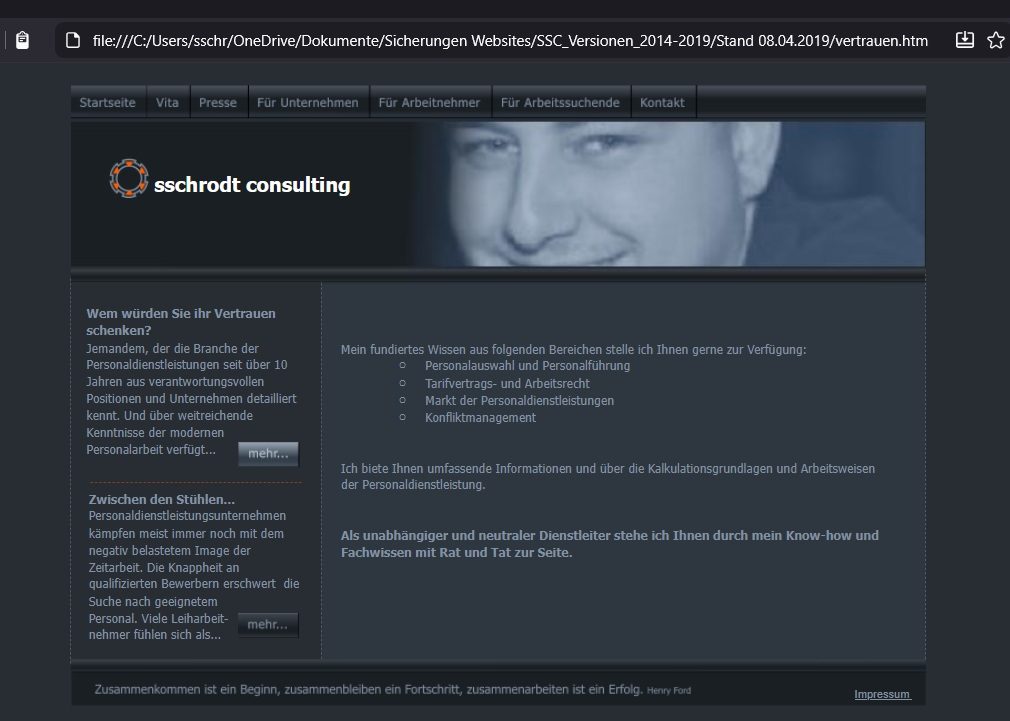Click the file URL in the address bar
This screenshot has height=721, width=1010.
510,40
